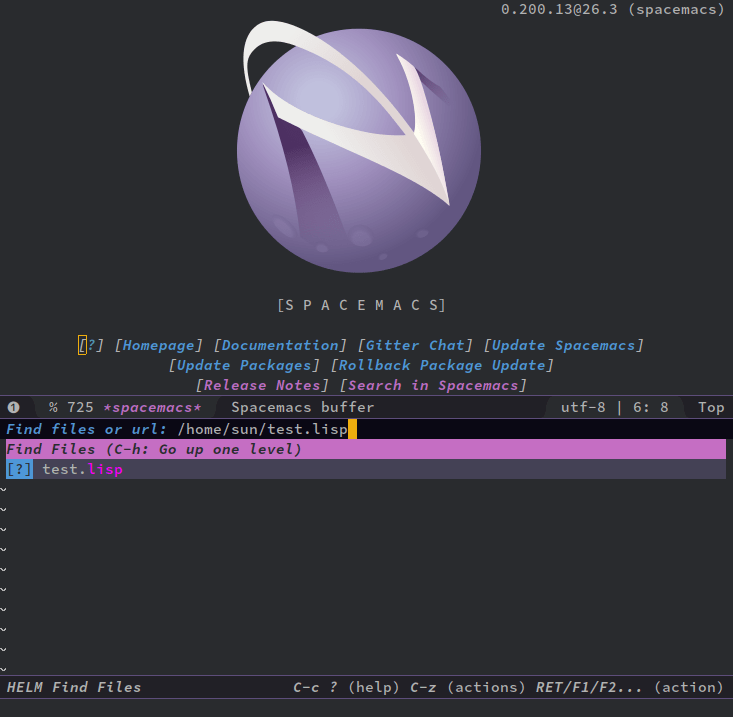Click the % read-only indicator in the mode line
733x717 pixels.
tap(53, 408)
